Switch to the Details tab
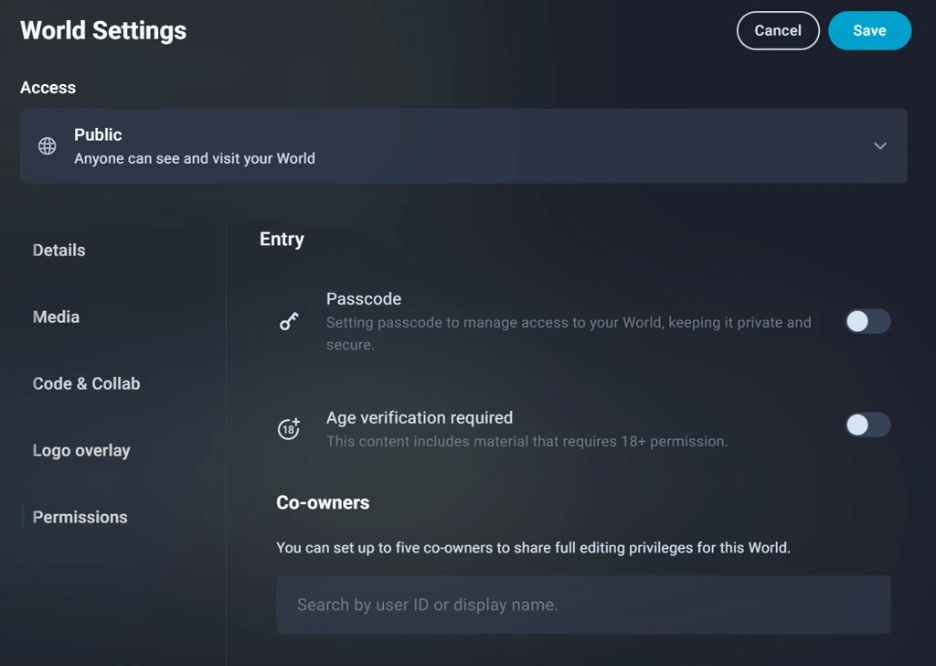Screen dimensions: 936x666 click(x=58, y=250)
